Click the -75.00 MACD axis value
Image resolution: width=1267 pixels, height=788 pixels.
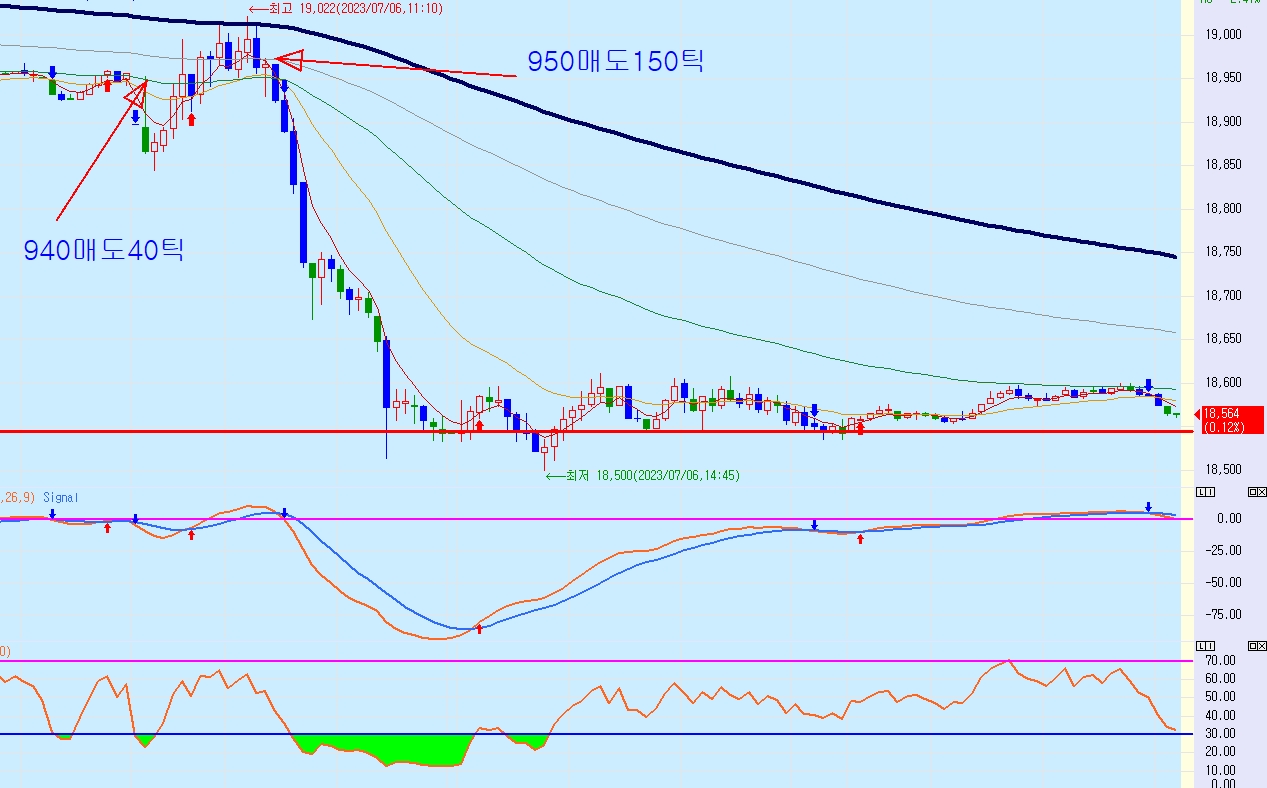pos(1223,614)
